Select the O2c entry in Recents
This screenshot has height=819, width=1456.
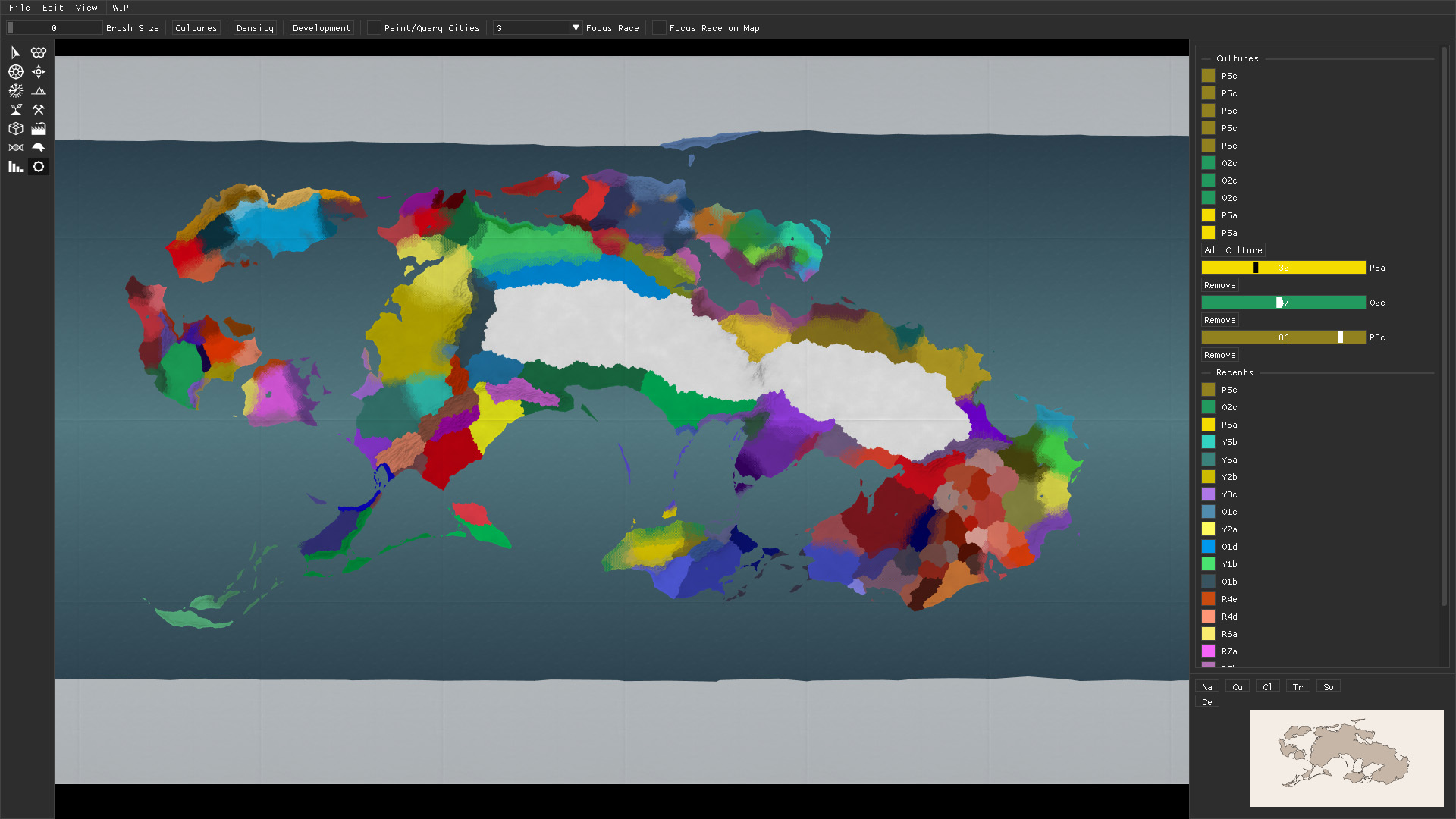click(1228, 407)
